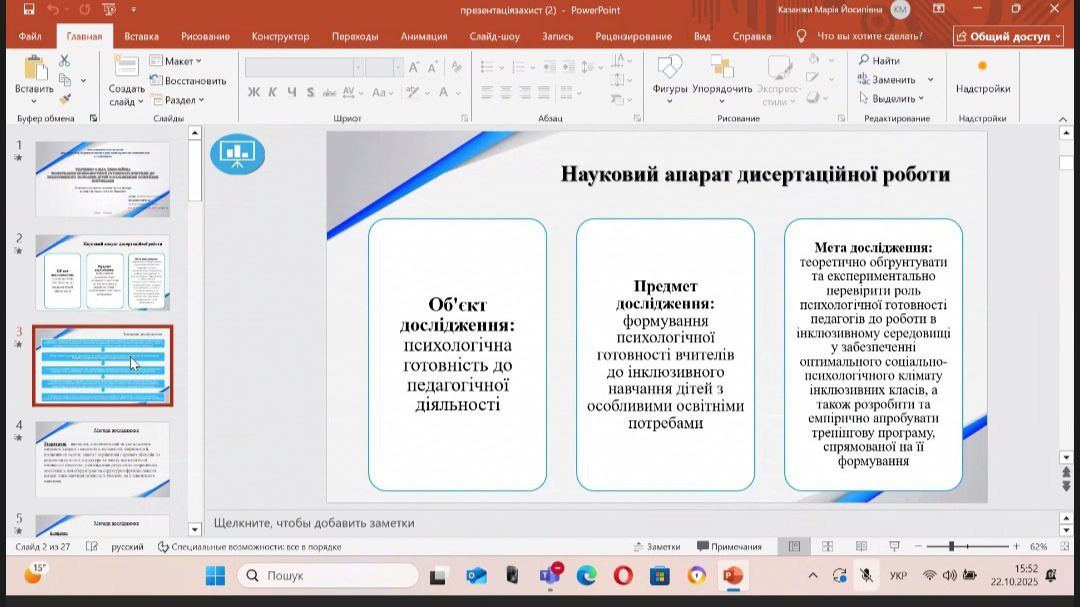This screenshot has width=1080, height=607.
Task: Toggle the Comments (Примечания) pane
Action: click(729, 547)
